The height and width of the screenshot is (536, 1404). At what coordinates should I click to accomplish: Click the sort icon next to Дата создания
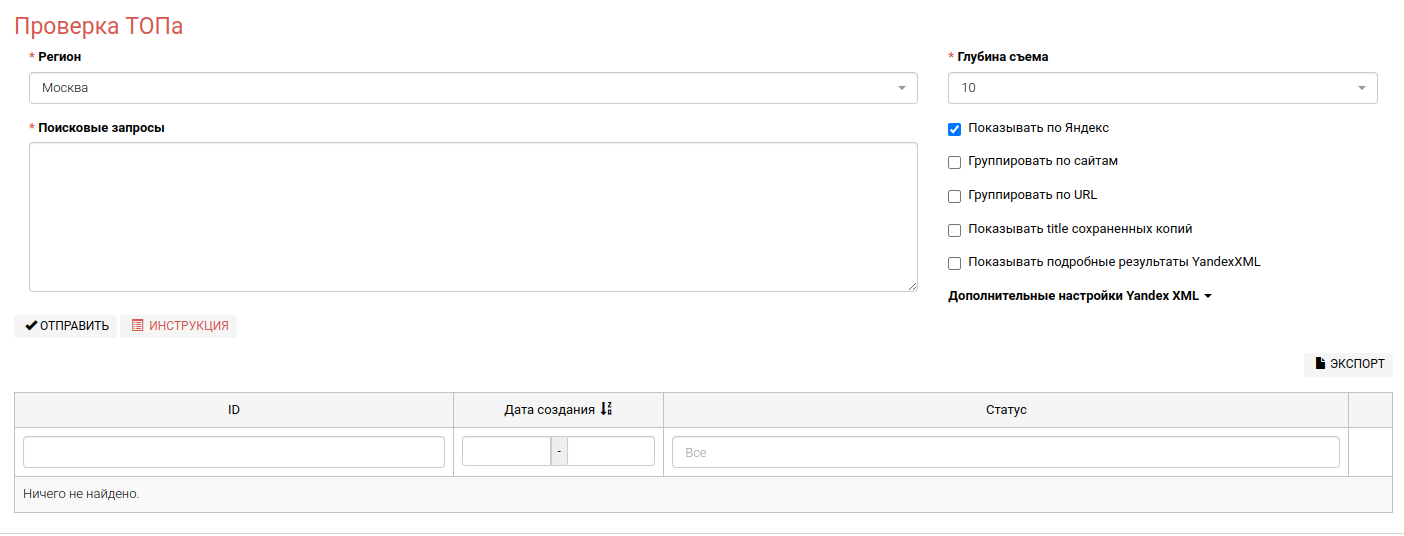[x=606, y=410]
